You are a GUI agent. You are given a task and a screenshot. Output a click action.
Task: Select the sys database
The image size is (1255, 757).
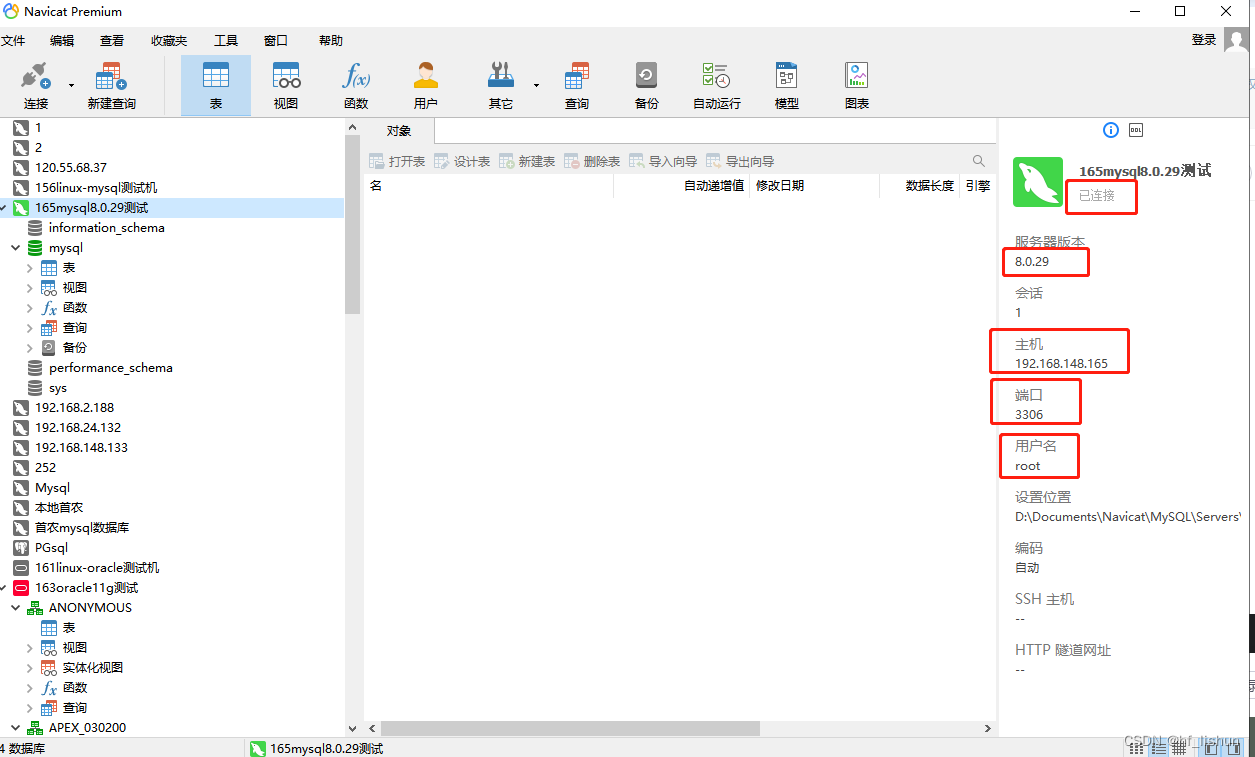58,388
